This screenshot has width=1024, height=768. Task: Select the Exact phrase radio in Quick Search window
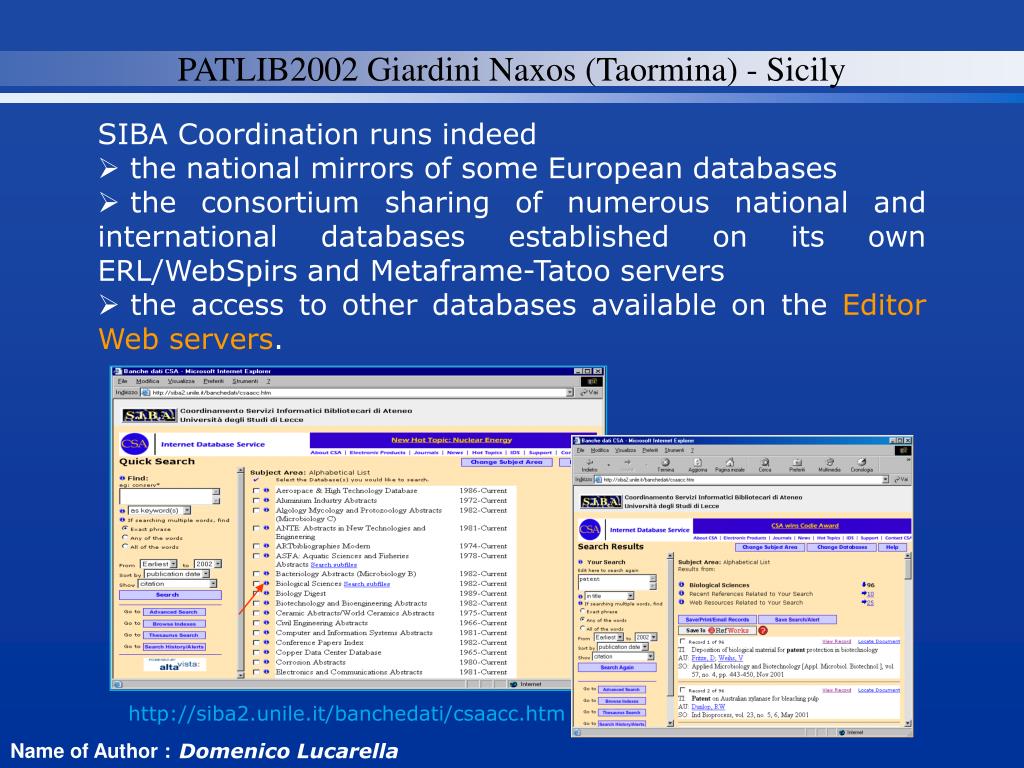(x=125, y=528)
